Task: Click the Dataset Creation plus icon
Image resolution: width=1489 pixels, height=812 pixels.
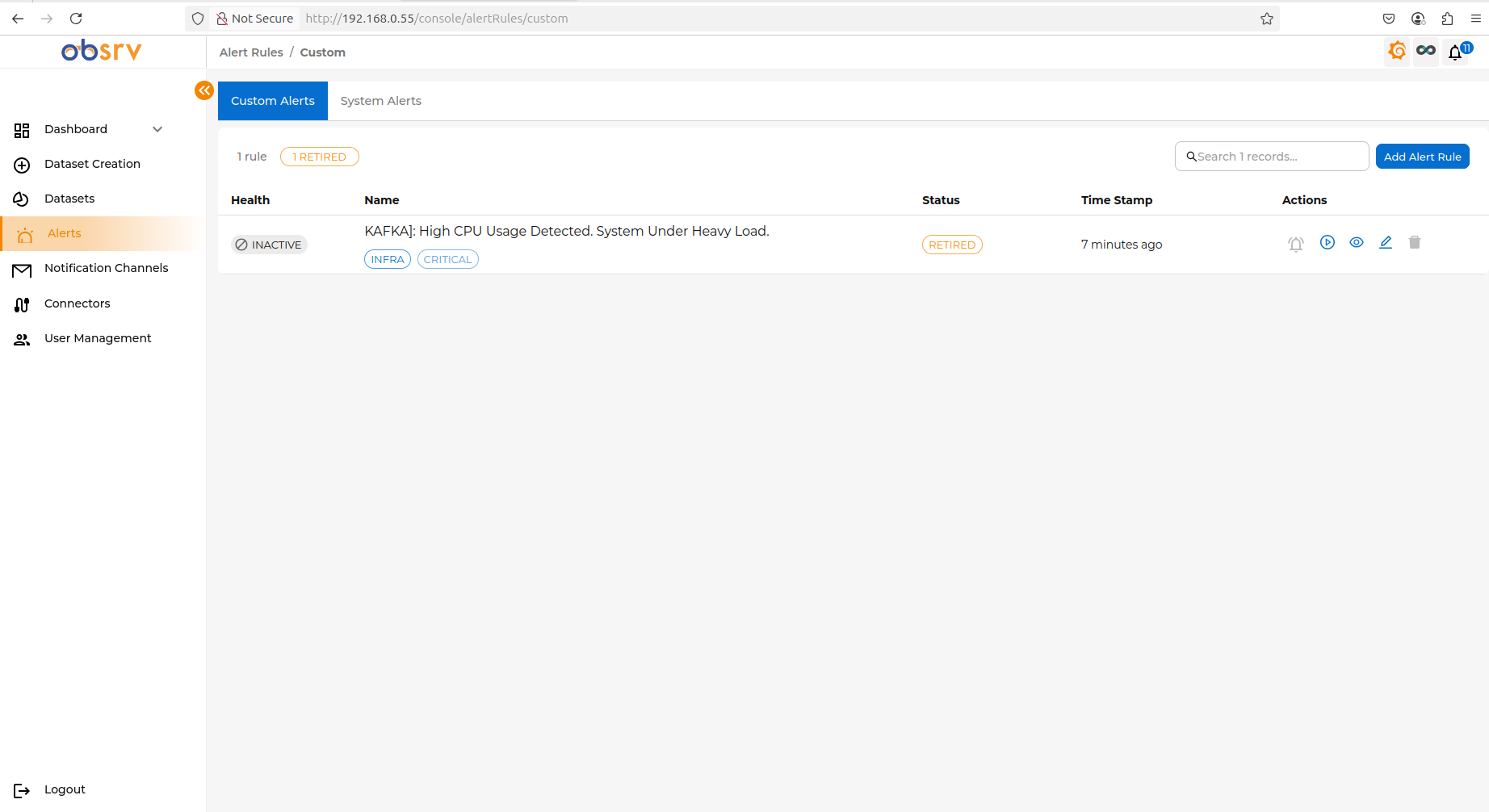Action: tap(22, 165)
